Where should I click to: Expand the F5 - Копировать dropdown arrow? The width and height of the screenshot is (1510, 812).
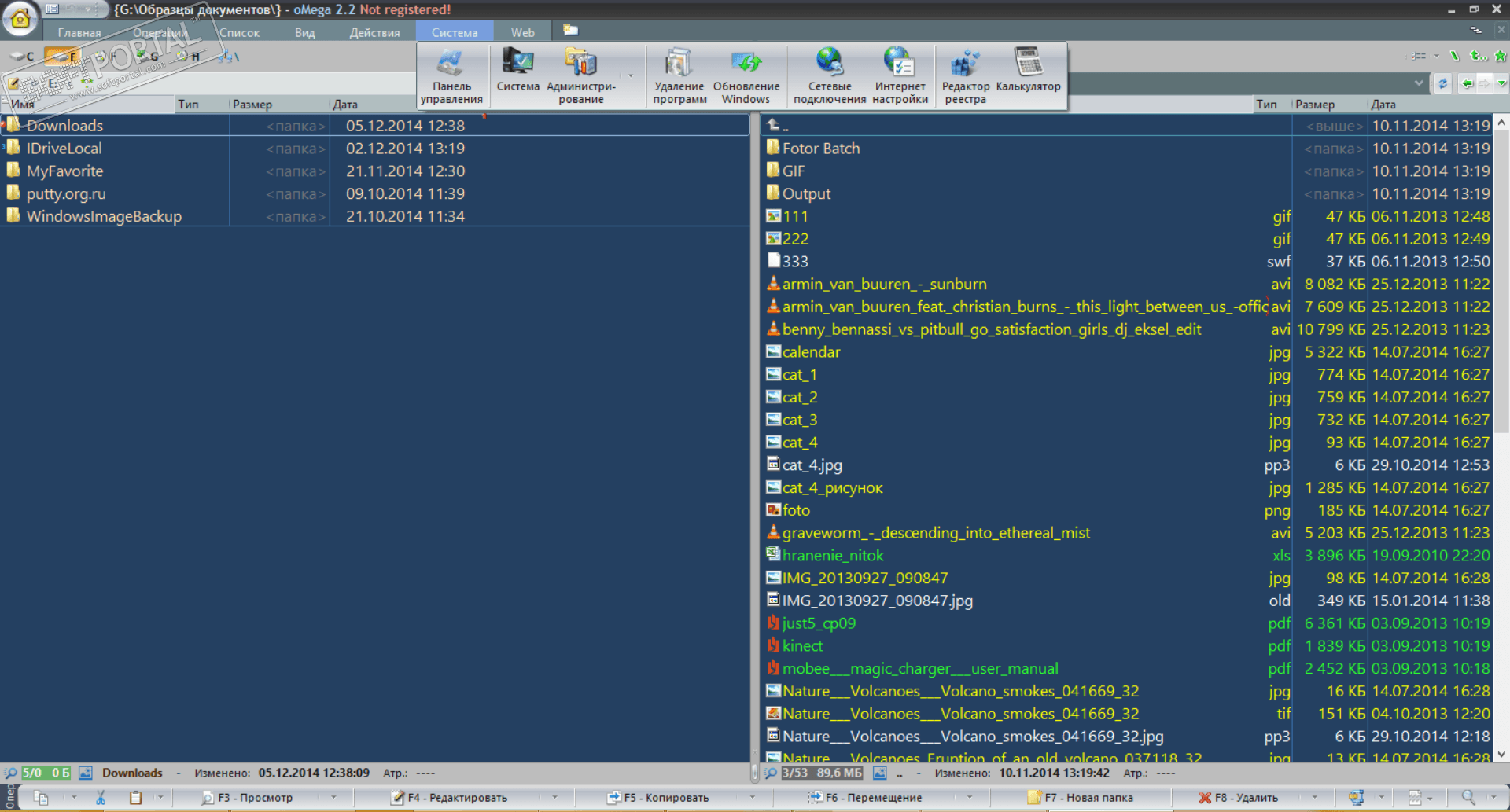[x=753, y=798]
